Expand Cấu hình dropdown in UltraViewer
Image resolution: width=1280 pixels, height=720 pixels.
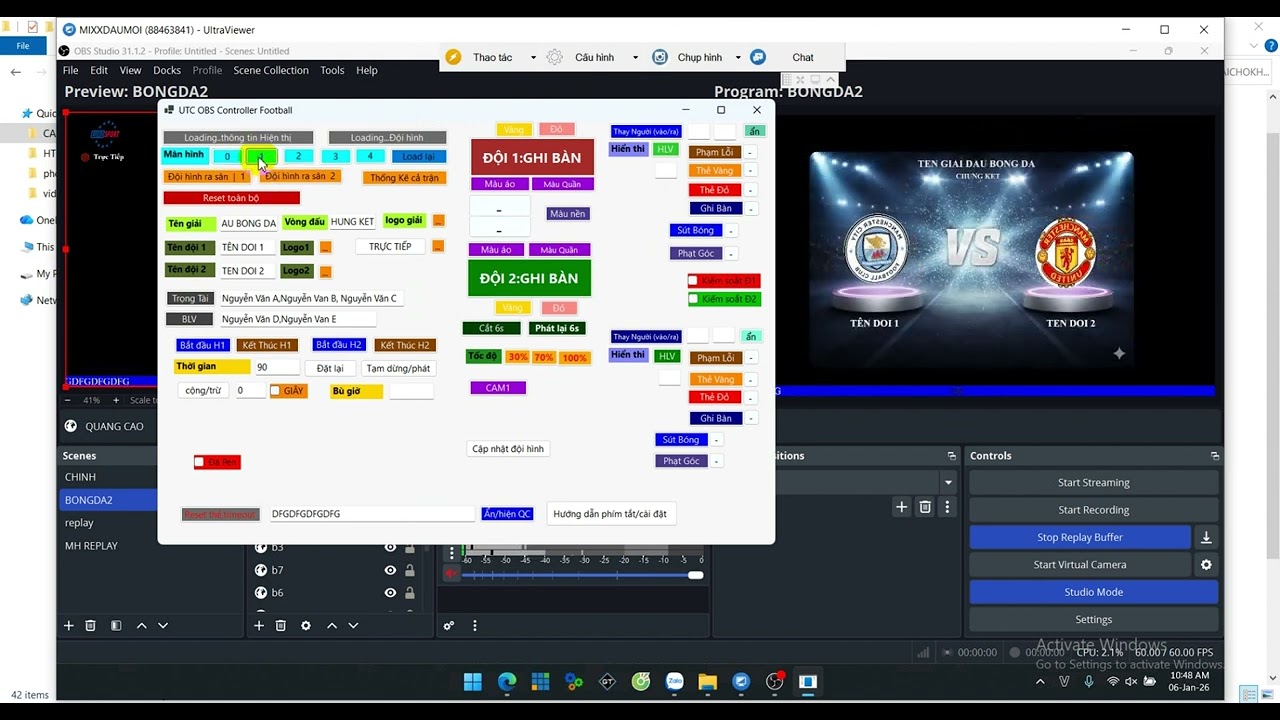635,58
